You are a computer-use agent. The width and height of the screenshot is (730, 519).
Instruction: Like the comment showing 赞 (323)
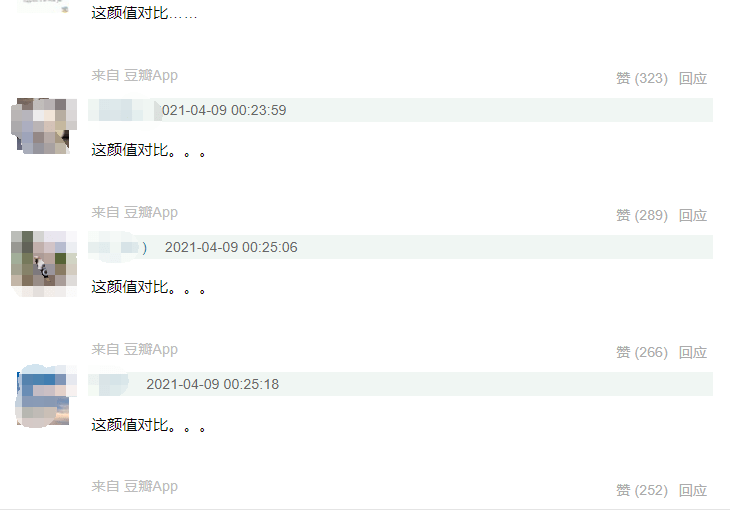642,78
